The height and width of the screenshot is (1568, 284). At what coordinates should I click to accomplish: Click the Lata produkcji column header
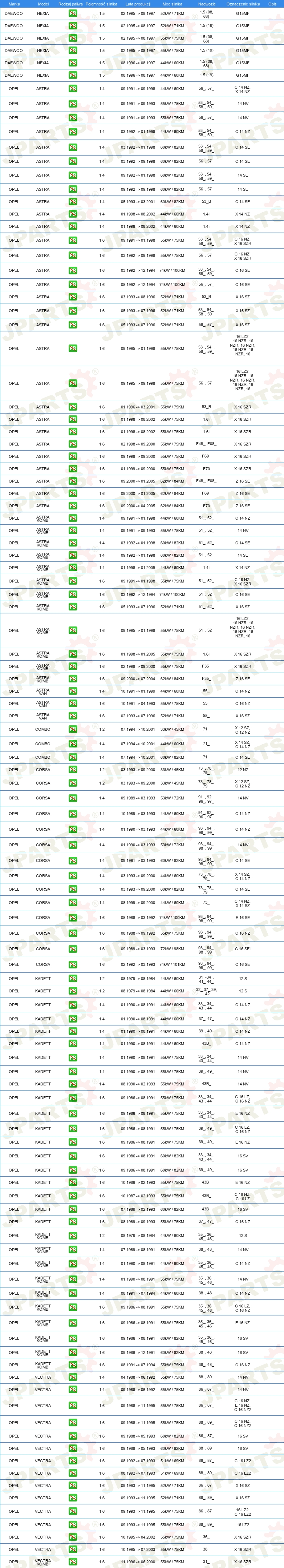tap(137, 4)
